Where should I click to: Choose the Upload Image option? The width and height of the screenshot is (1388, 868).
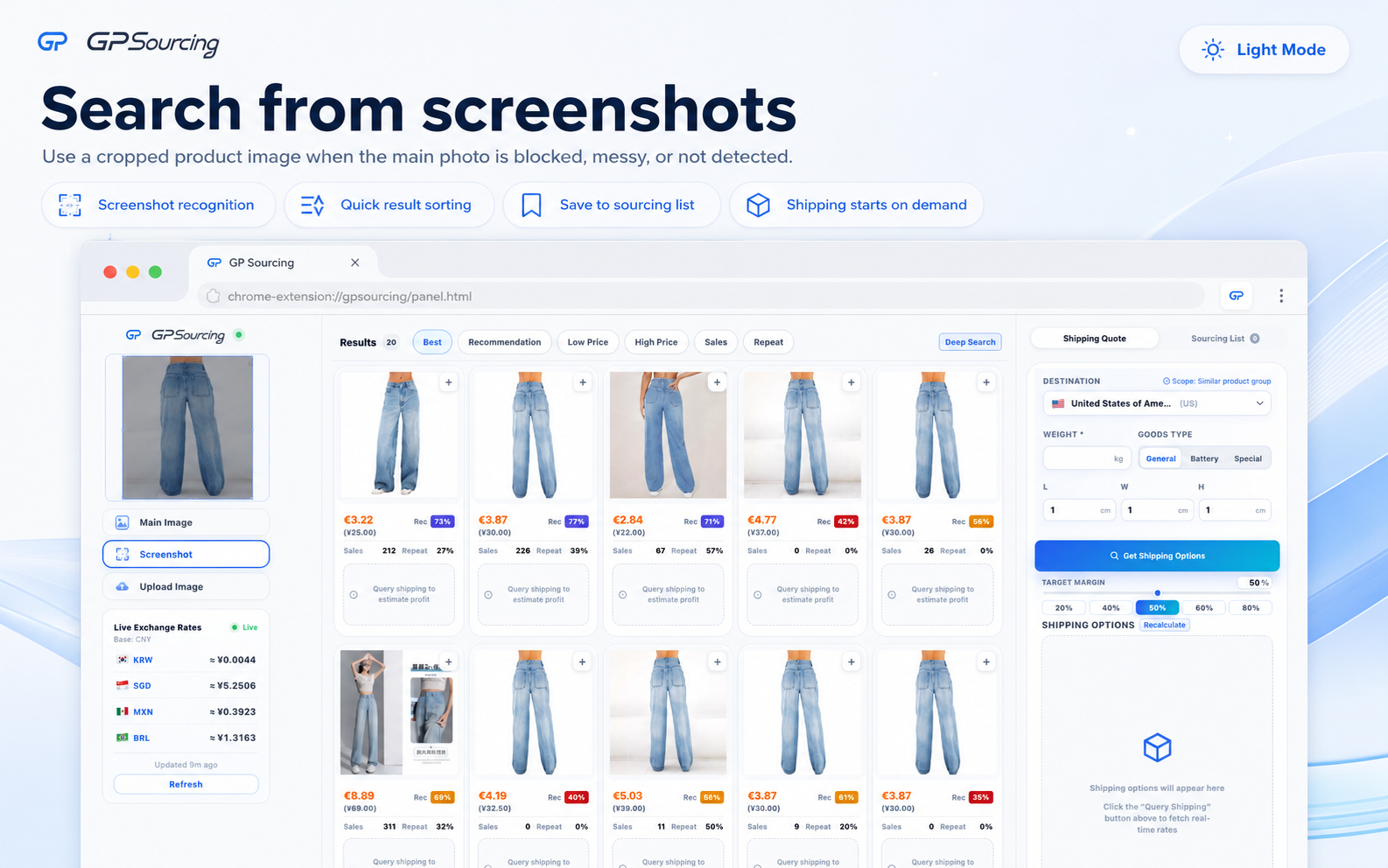point(186,586)
